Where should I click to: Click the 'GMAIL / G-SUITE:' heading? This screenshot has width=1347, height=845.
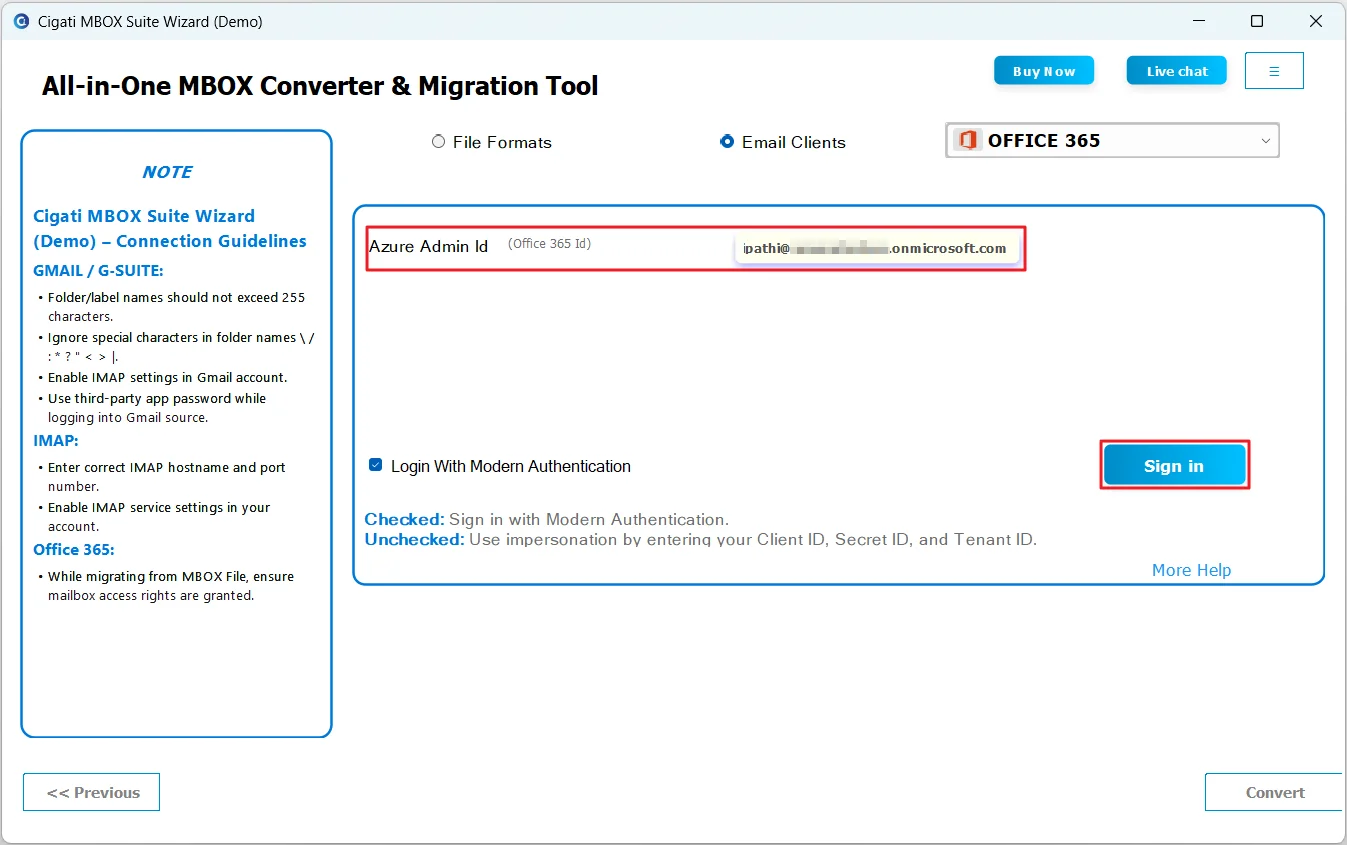point(98,270)
